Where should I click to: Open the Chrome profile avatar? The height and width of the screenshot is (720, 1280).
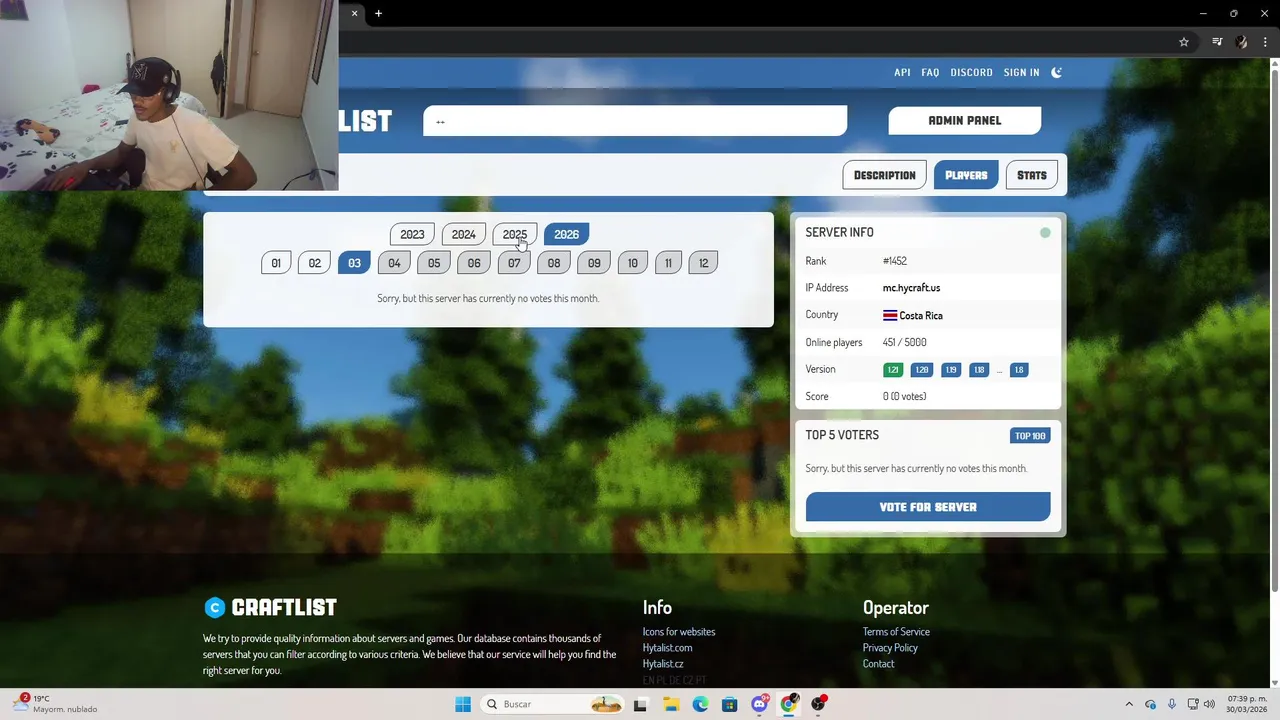point(1242,42)
